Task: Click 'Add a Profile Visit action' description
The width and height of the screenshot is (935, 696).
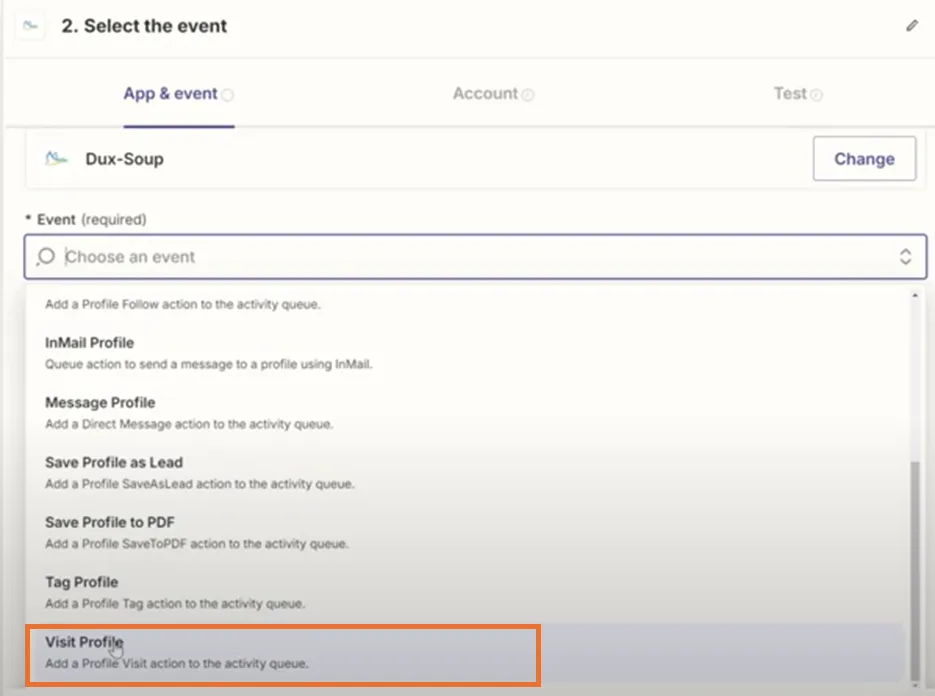Action: [177, 663]
